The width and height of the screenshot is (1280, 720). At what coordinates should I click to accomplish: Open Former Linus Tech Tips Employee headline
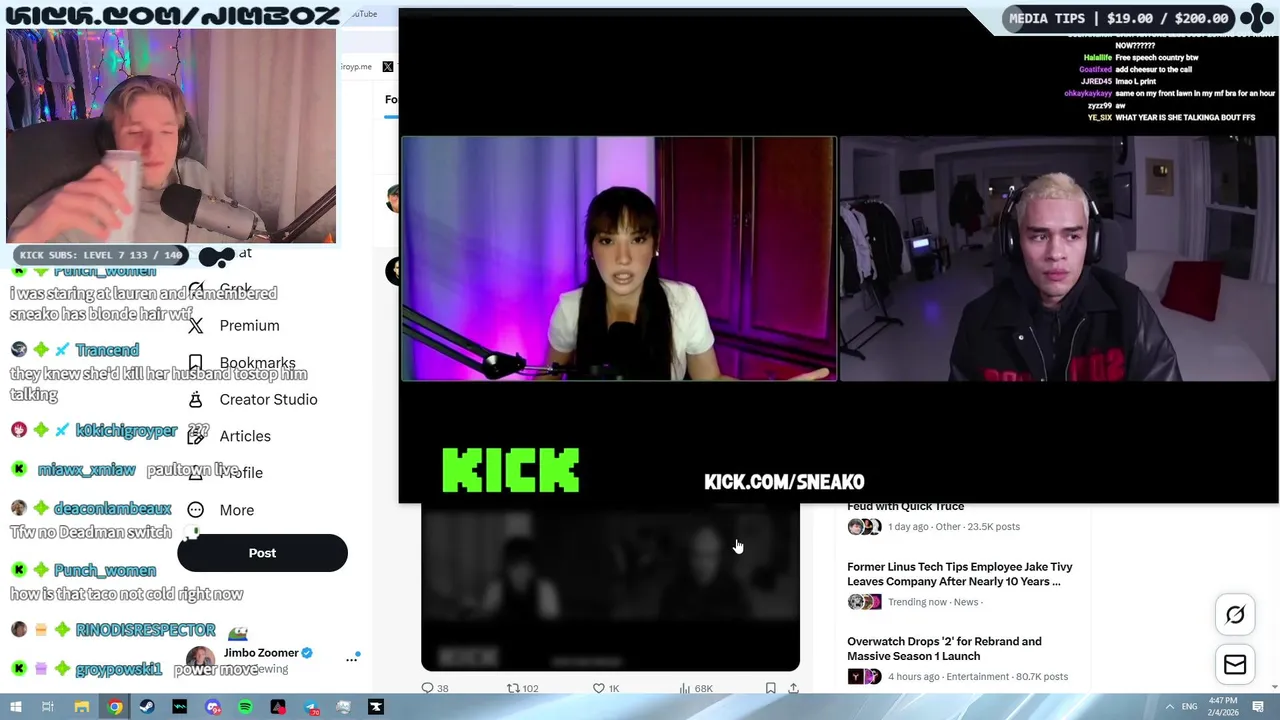coord(959,574)
